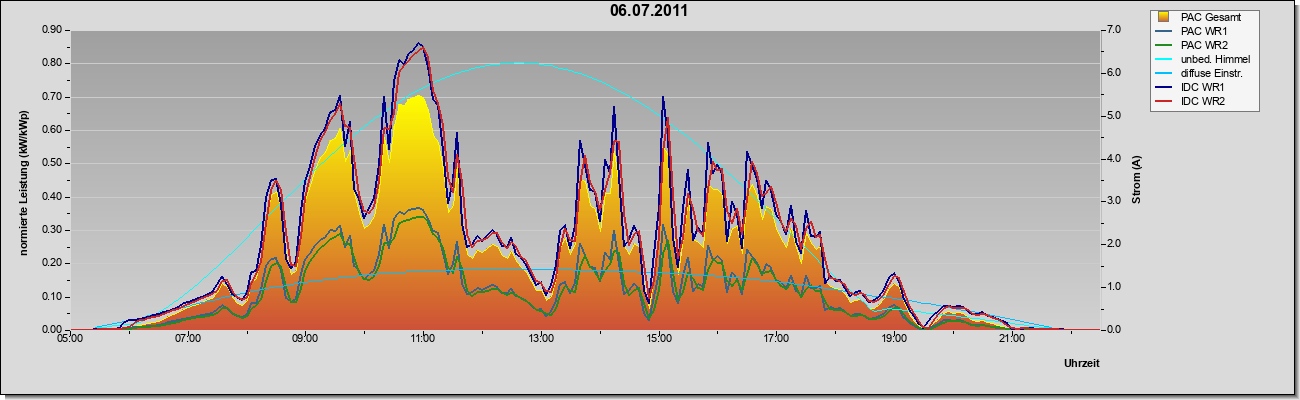Click the 0.10 left axis value
The image size is (1300, 400).
tap(52, 297)
